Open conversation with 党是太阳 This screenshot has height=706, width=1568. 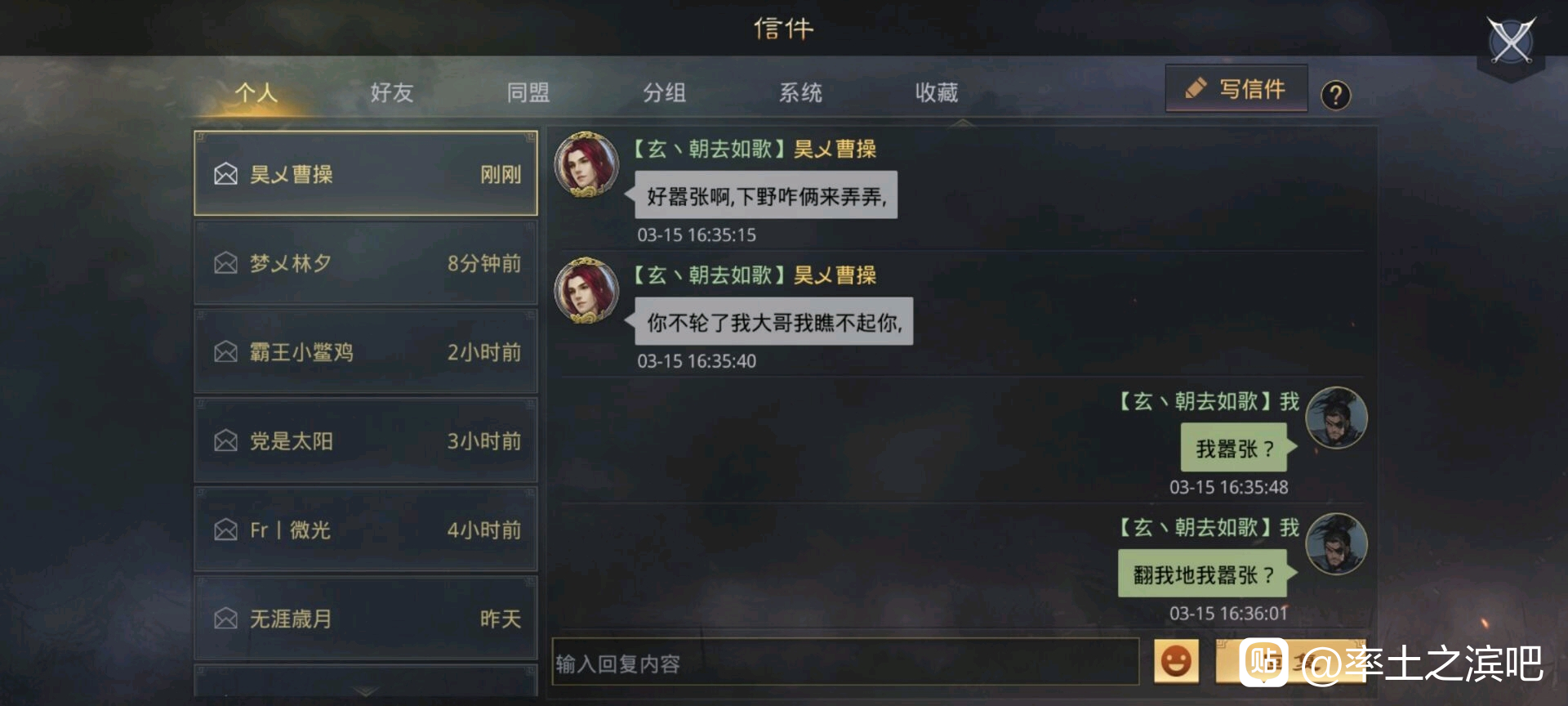[366, 441]
